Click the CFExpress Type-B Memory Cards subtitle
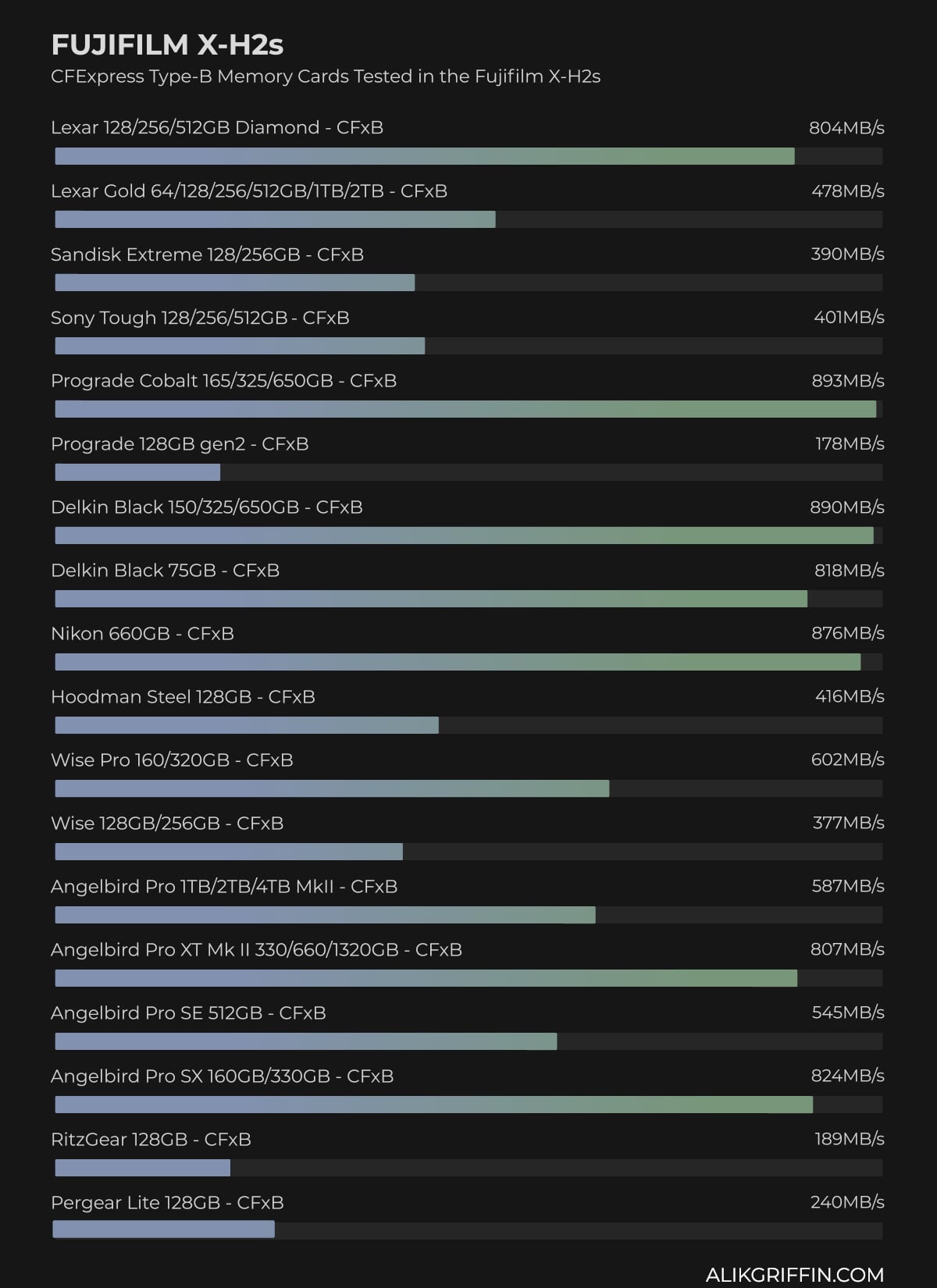 [x=325, y=76]
